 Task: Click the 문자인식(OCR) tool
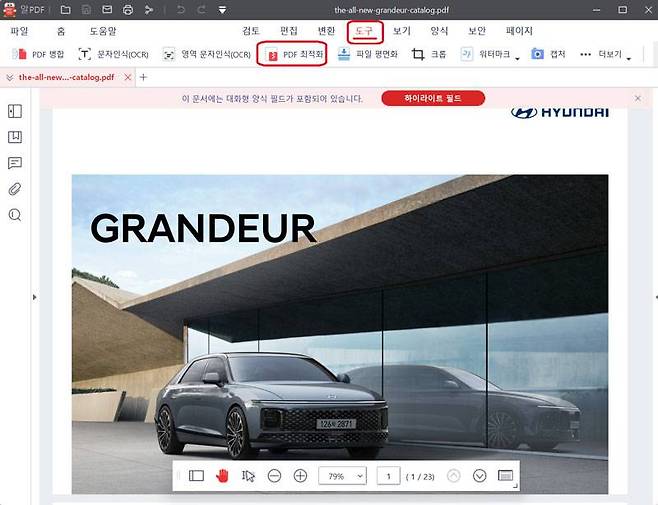pos(113,54)
